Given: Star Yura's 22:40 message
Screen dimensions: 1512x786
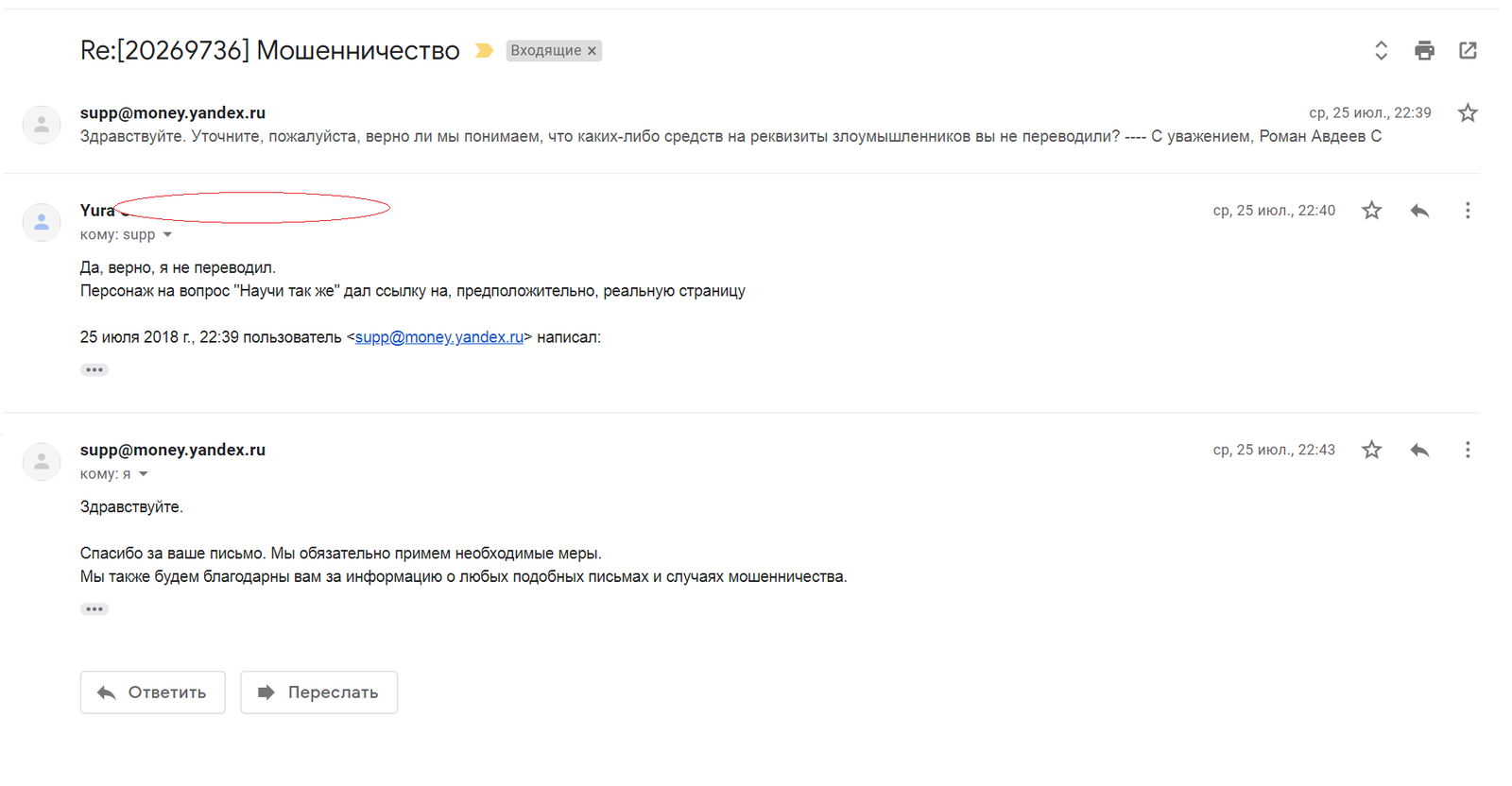Looking at the screenshot, I should click(x=1371, y=211).
